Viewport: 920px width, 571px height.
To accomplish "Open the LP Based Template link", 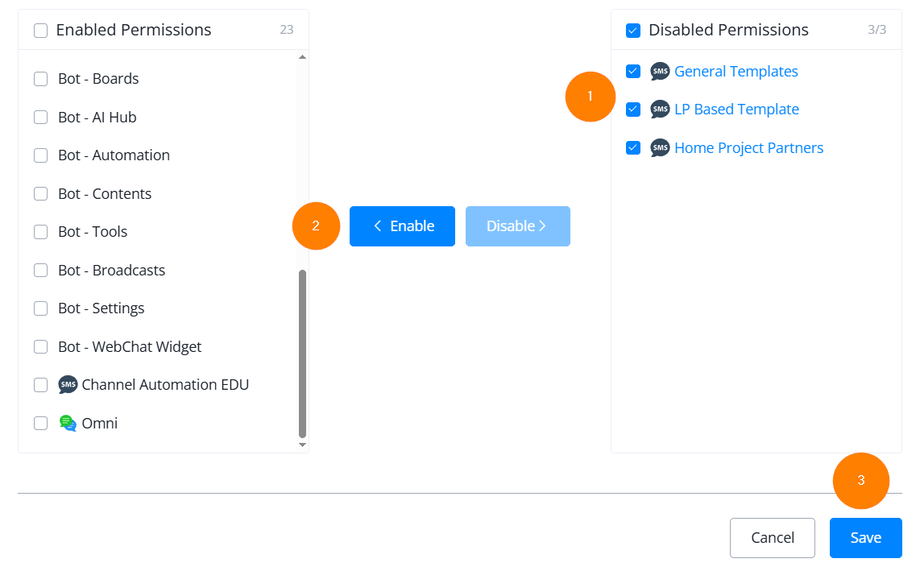I will tap(736, 110).
